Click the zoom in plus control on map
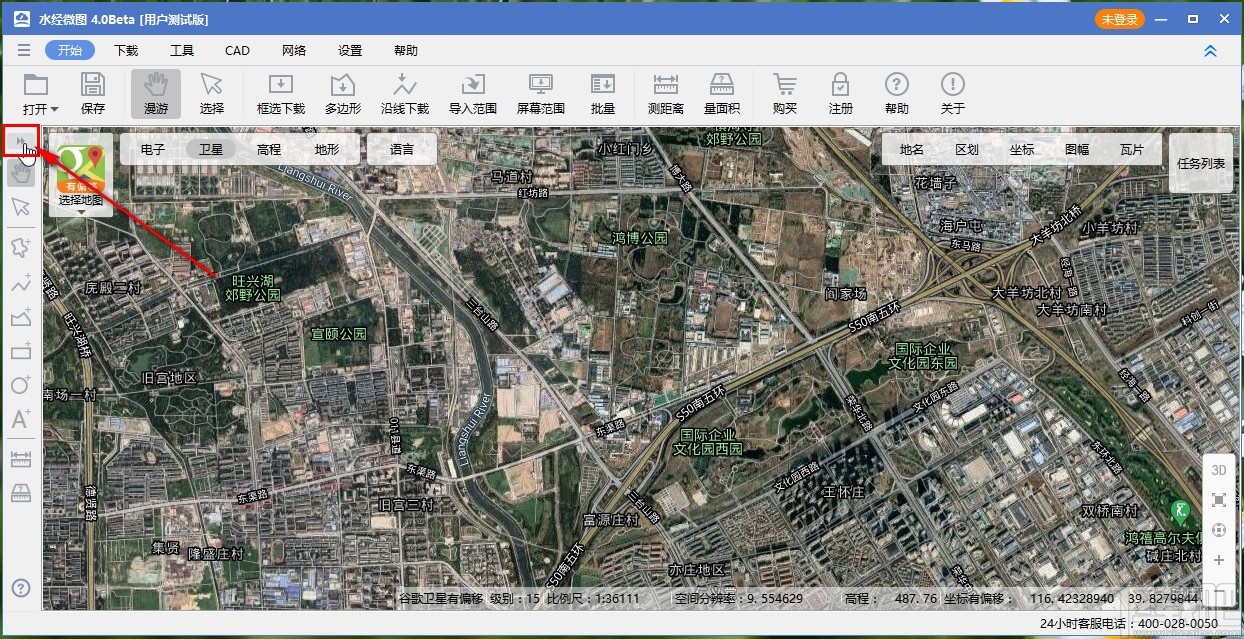1244x639 pixels. (1219, 561)
